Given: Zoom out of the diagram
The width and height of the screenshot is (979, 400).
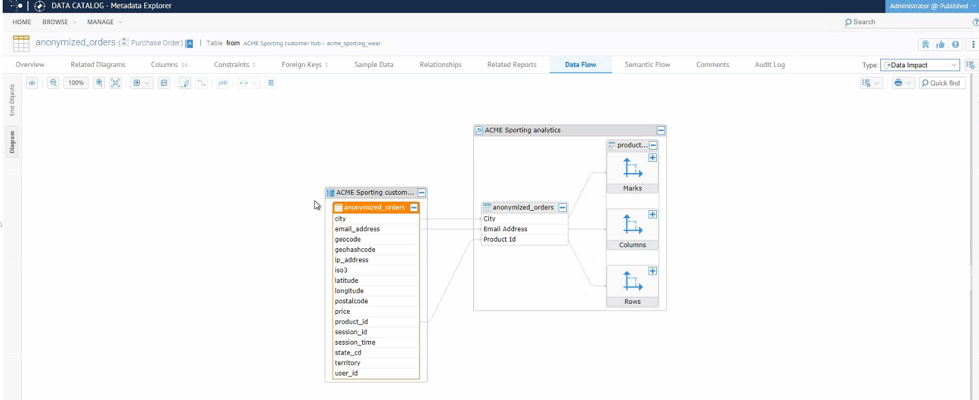Looking at the screenshot, I should point(53,83).
